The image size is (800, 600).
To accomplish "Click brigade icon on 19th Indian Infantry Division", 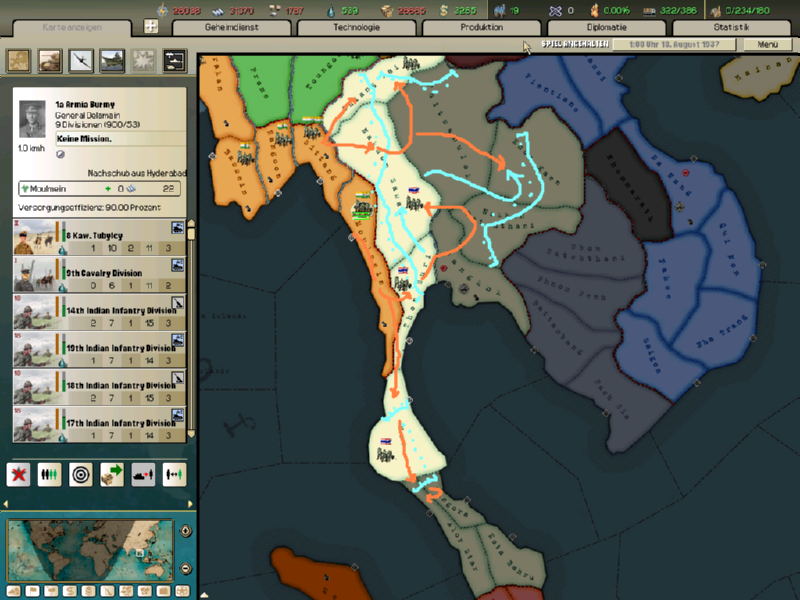I will click(x=178, y=340).
